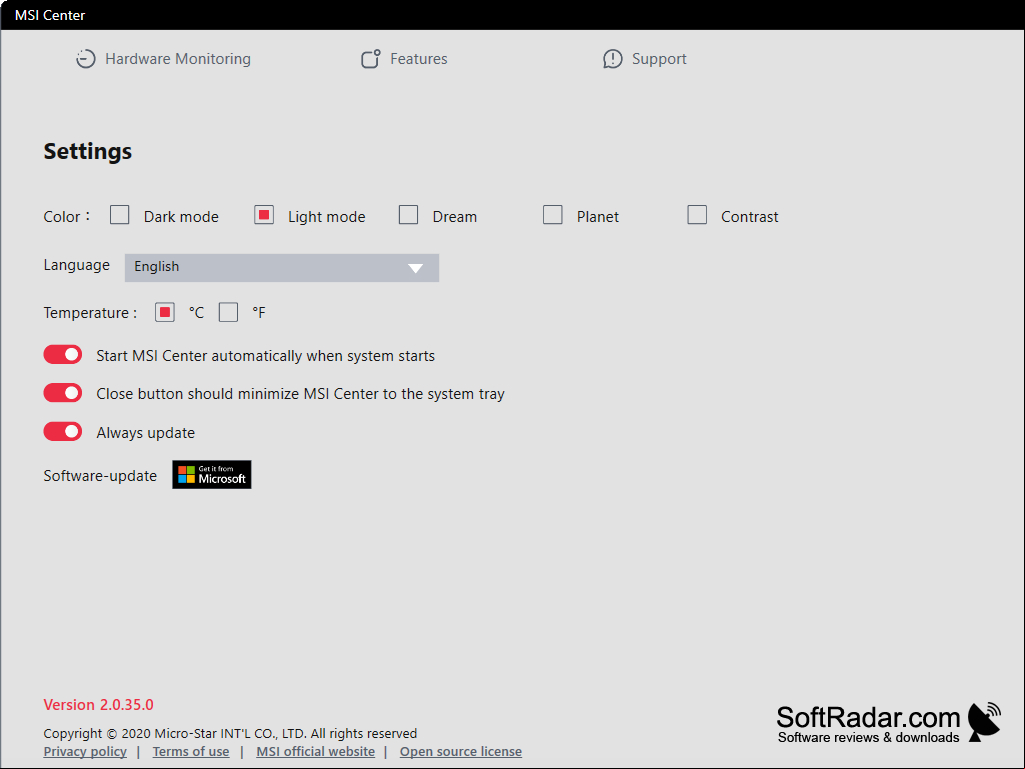
Task: Disable the Always update switch
Action: click(x=63, y=432)
